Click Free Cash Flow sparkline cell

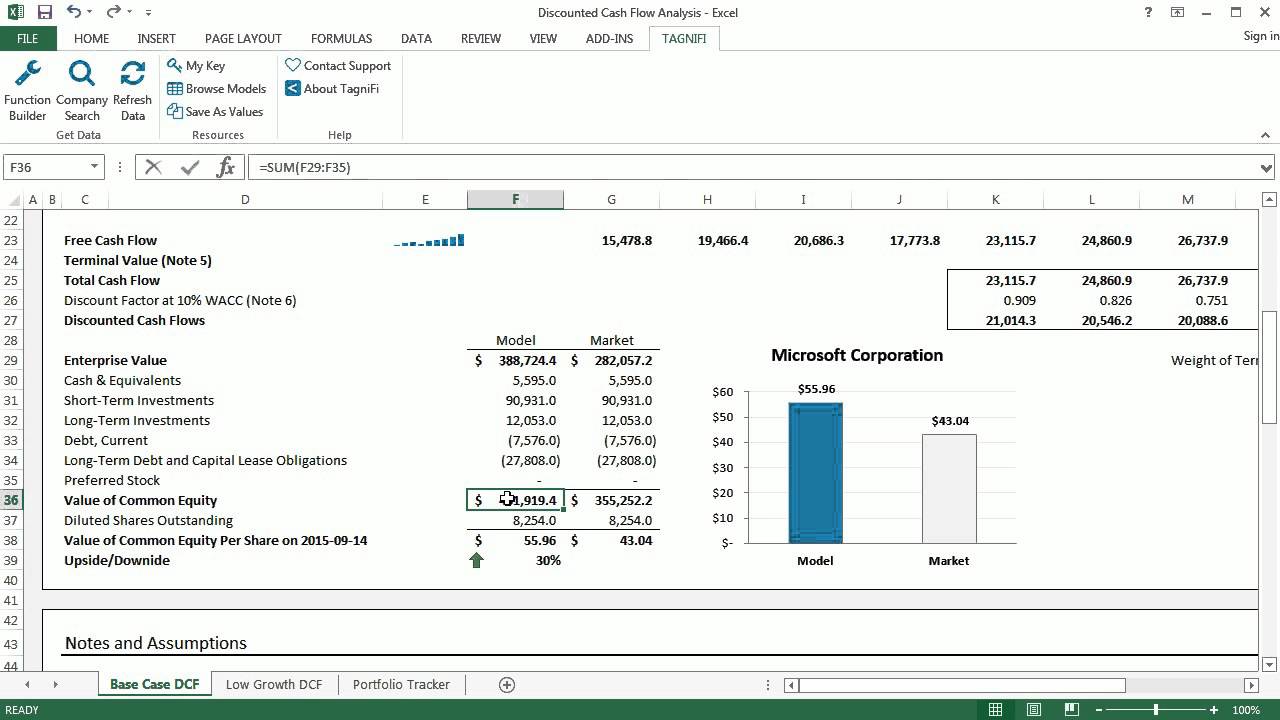pyautogui.click(x=425, y=240)
